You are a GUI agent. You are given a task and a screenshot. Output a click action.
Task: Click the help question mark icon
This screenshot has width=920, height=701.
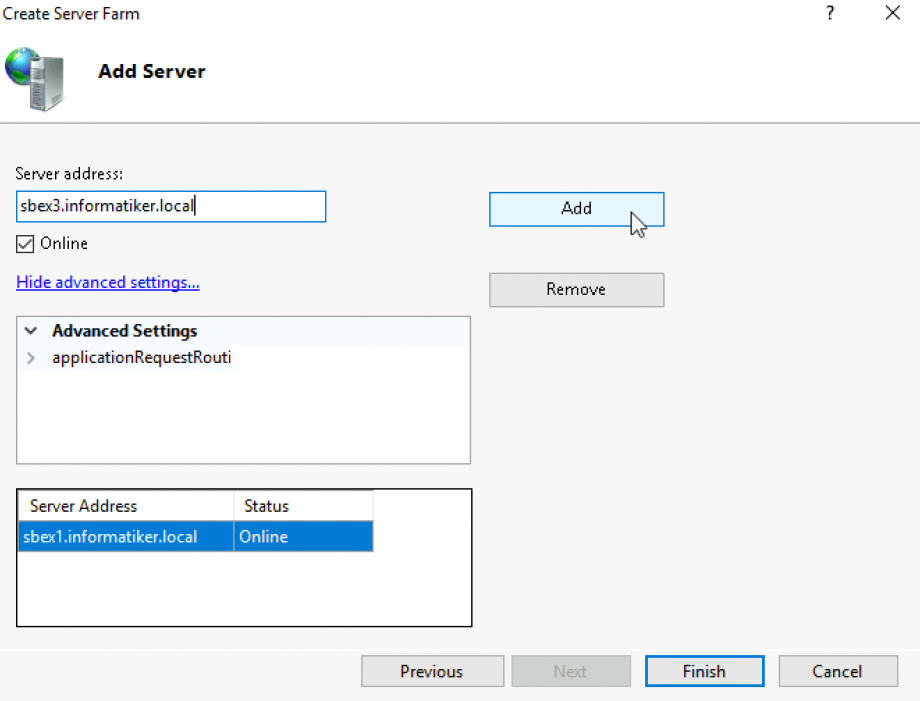tap(829, 13)
